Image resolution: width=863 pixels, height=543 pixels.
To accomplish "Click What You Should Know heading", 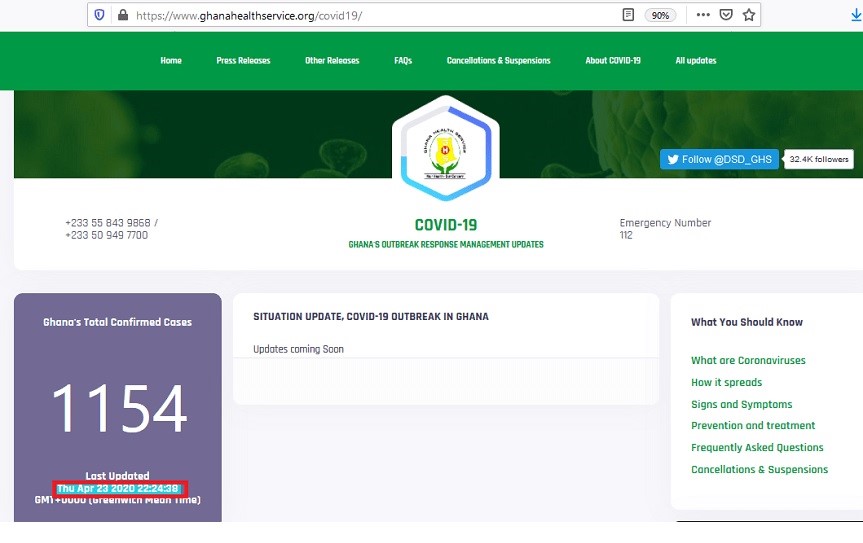I will (747, 322).
